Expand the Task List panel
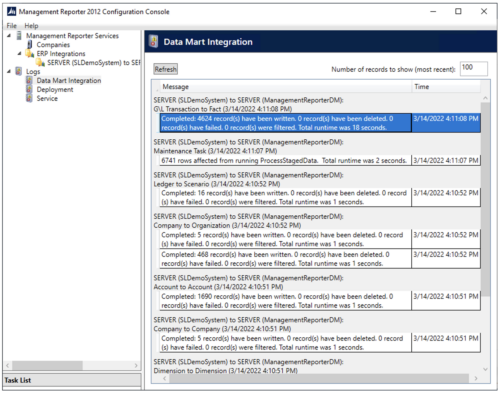500x393 pixels. 72,380
